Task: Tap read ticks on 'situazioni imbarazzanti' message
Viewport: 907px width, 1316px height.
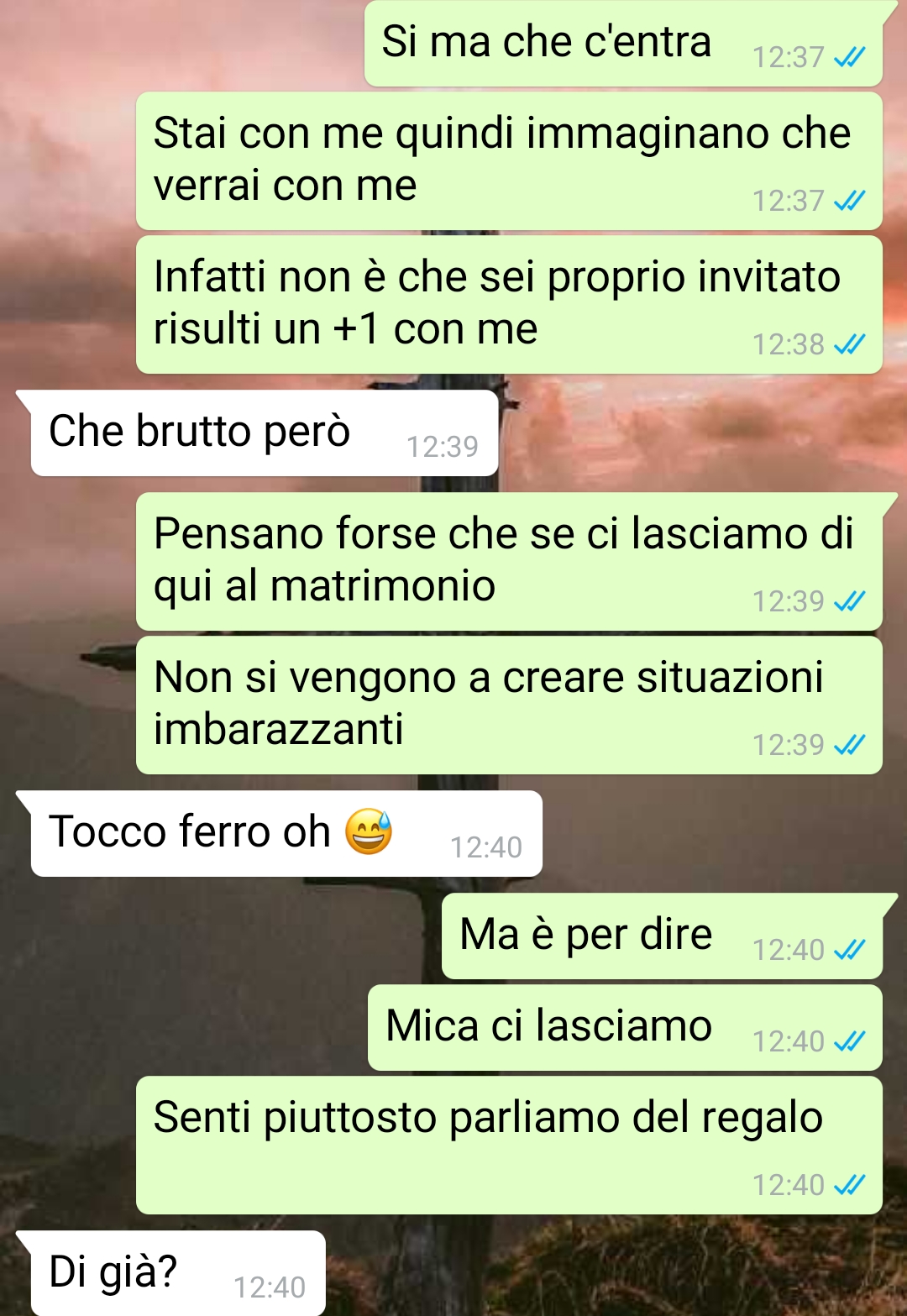Action: pyautogui.click(x=850, y=745)
